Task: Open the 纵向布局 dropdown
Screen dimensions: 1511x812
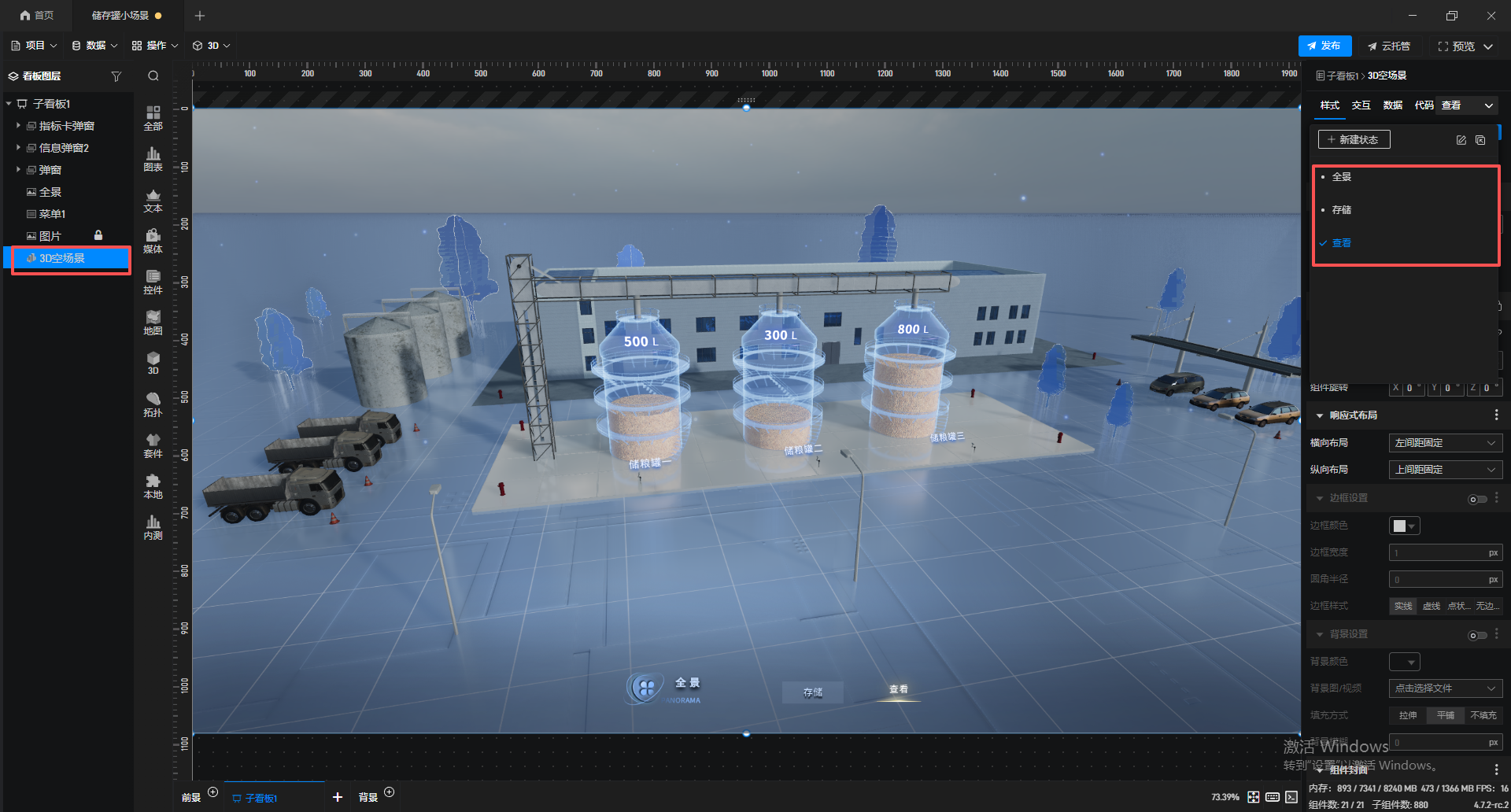Action: pos(1445,470)
